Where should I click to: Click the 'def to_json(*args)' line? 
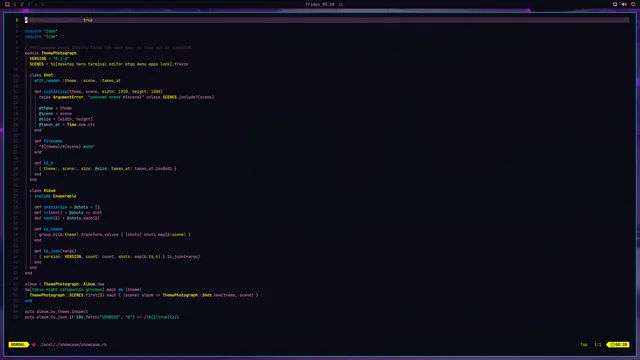55,251
